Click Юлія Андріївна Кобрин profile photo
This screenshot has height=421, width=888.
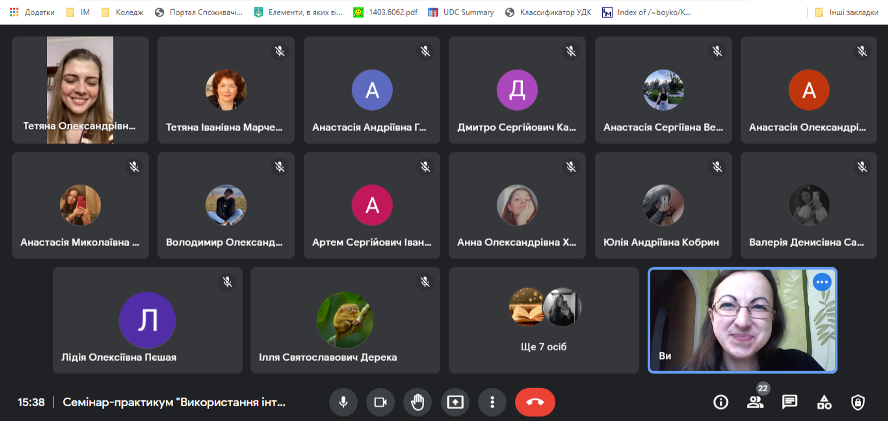(x=663, y=205)
